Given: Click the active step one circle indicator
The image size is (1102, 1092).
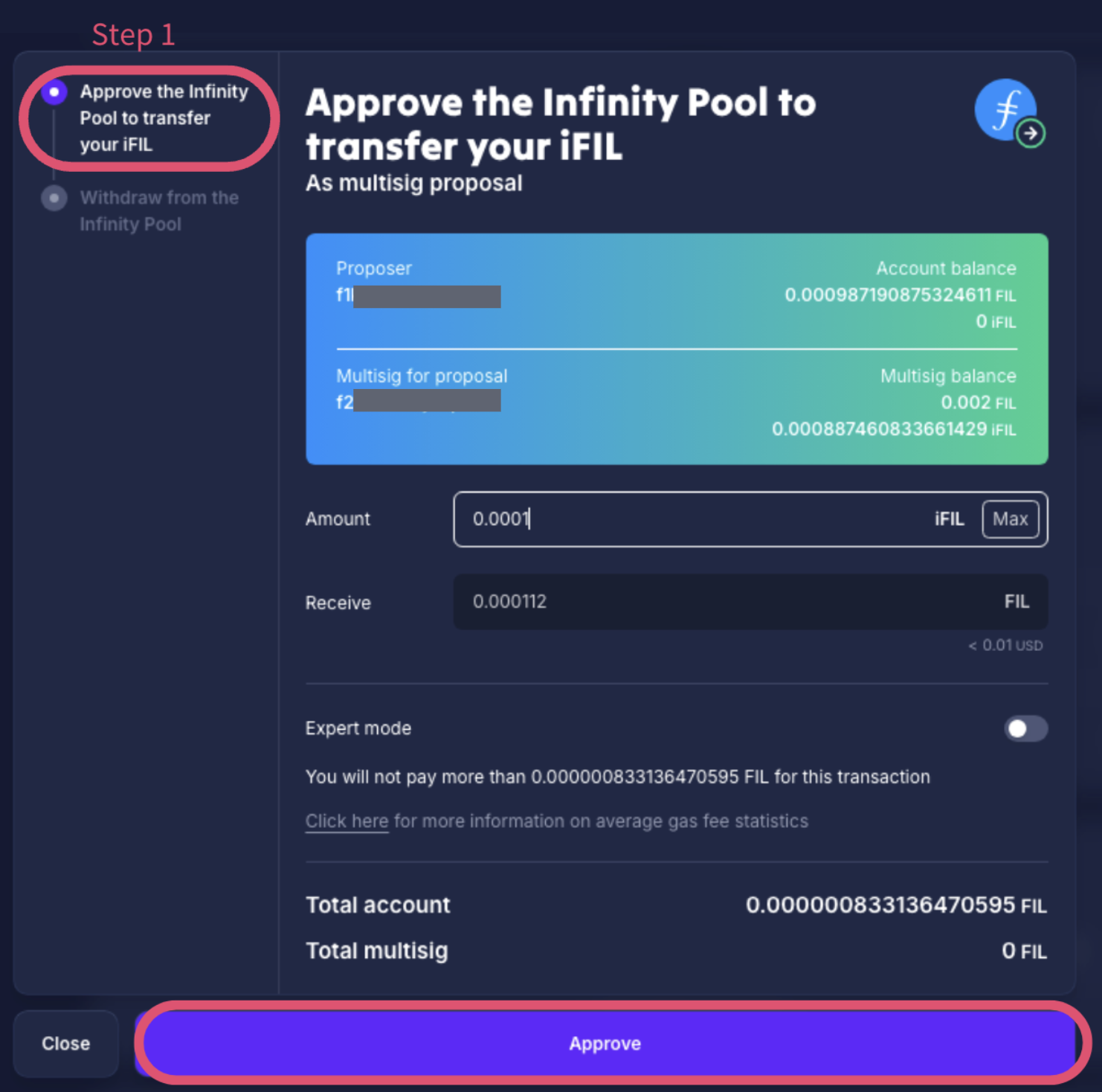Looking at the screenshot, I should [54, 92].
